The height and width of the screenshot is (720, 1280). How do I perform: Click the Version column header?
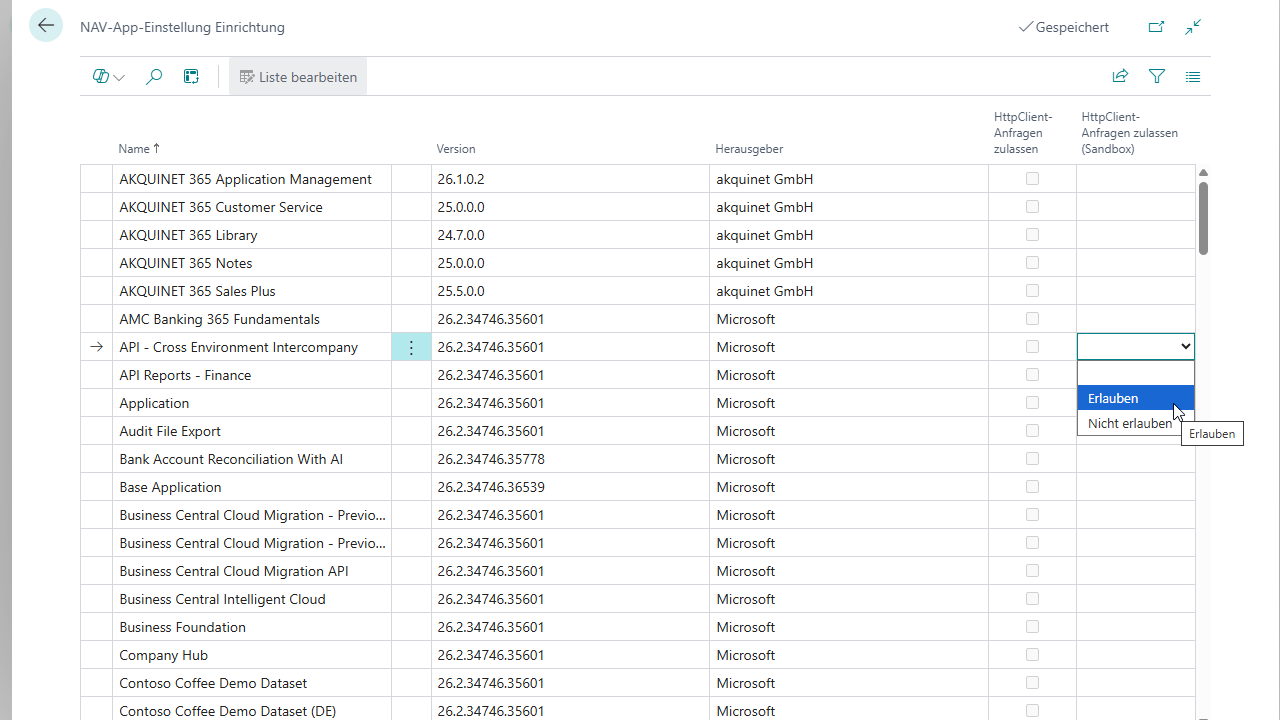(456, 149)
